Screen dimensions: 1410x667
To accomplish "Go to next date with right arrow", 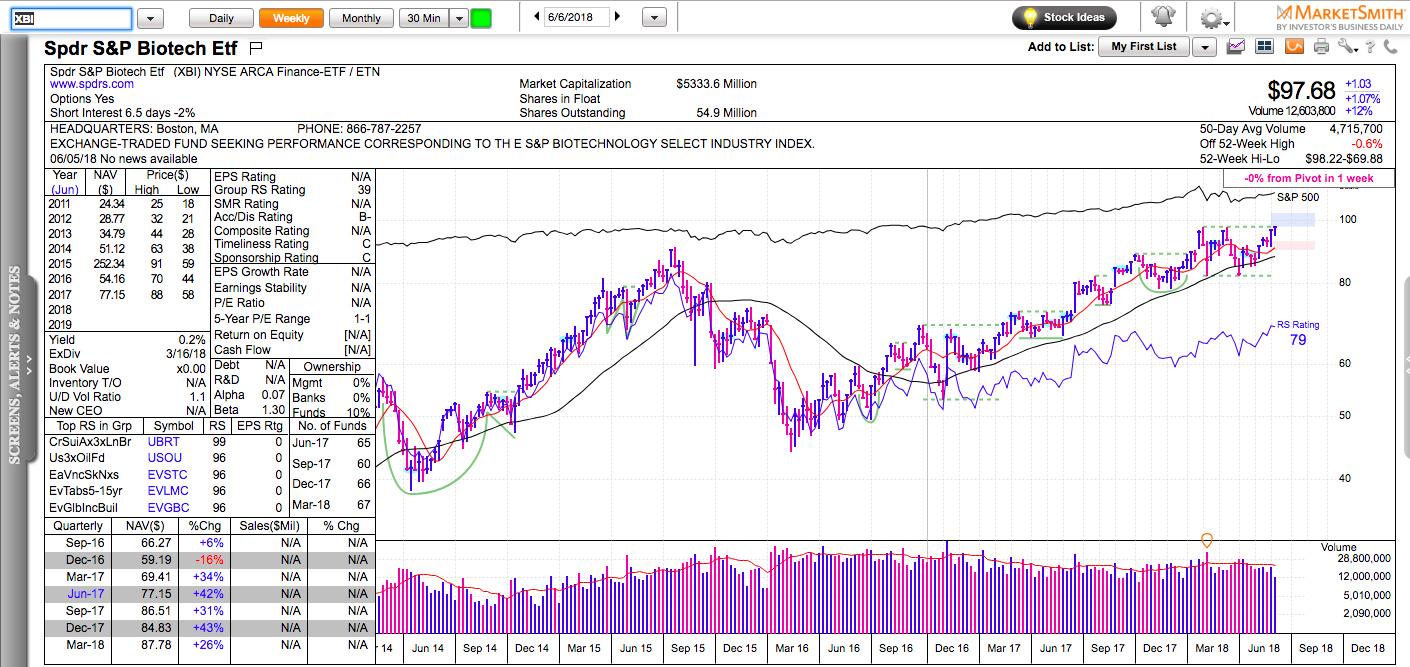I will [x=617, y=17].
